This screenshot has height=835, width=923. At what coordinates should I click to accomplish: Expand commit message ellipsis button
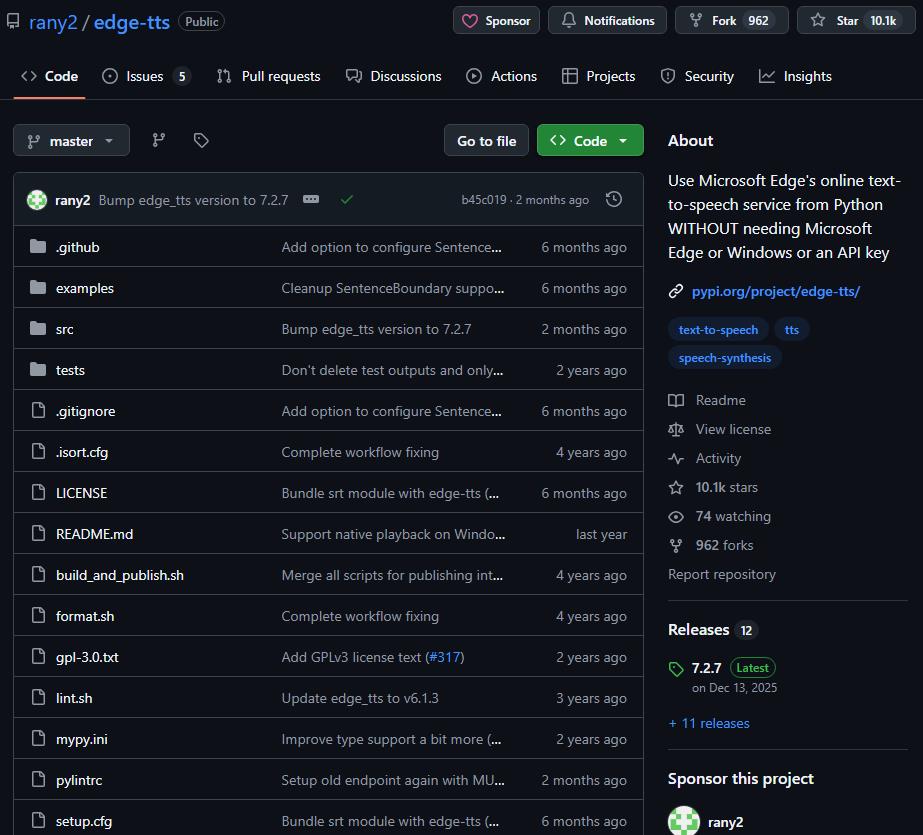point(311,200)
